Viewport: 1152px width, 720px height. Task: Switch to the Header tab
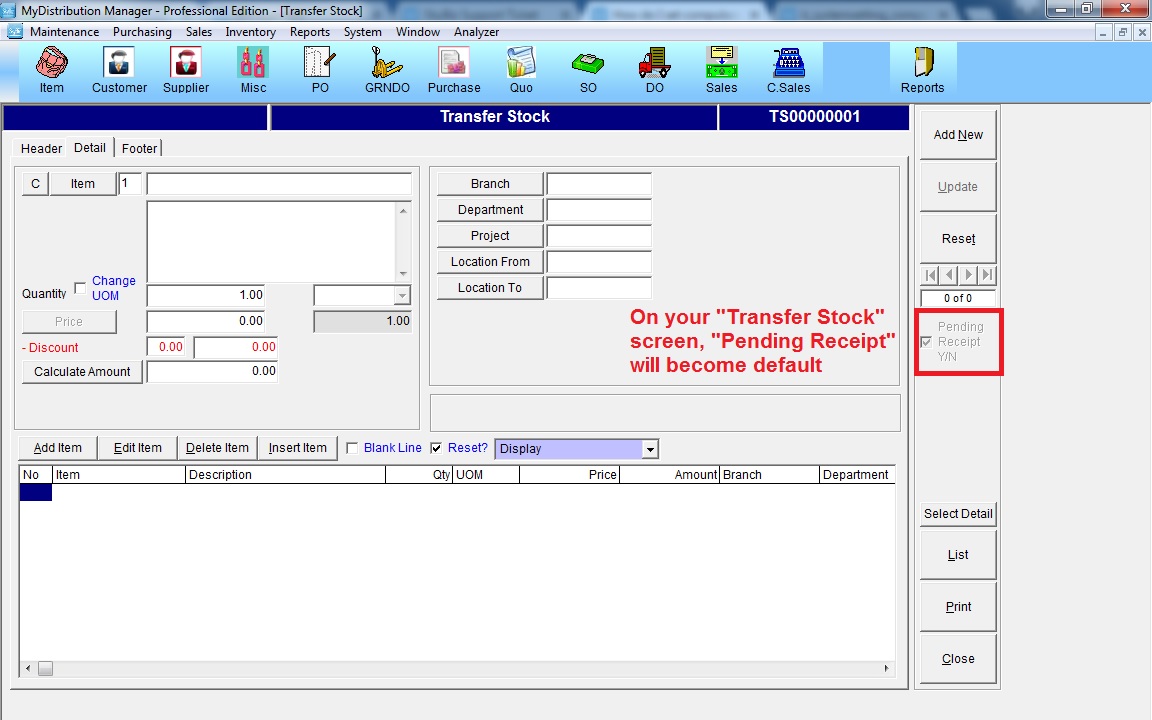(41, 148)
